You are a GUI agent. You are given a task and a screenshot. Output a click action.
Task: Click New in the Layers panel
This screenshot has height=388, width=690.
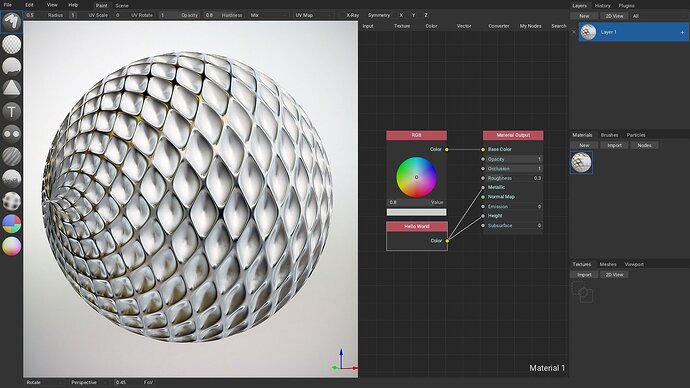pyautogui.click(x=584, y=16)
